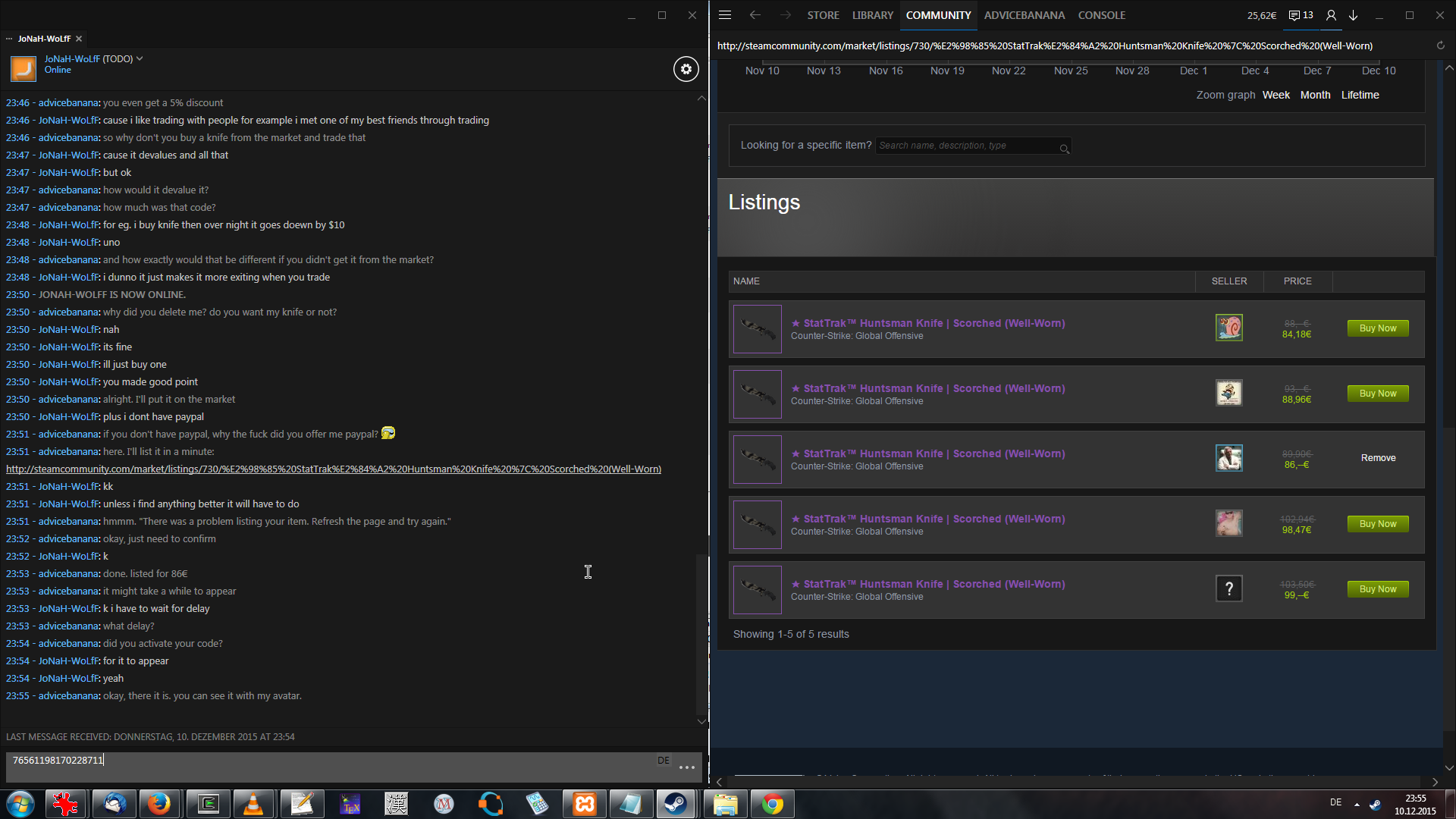Screen dimensions: 1456x819
Task: Click the search magnifier in item search
Action: pos(1064,149)
